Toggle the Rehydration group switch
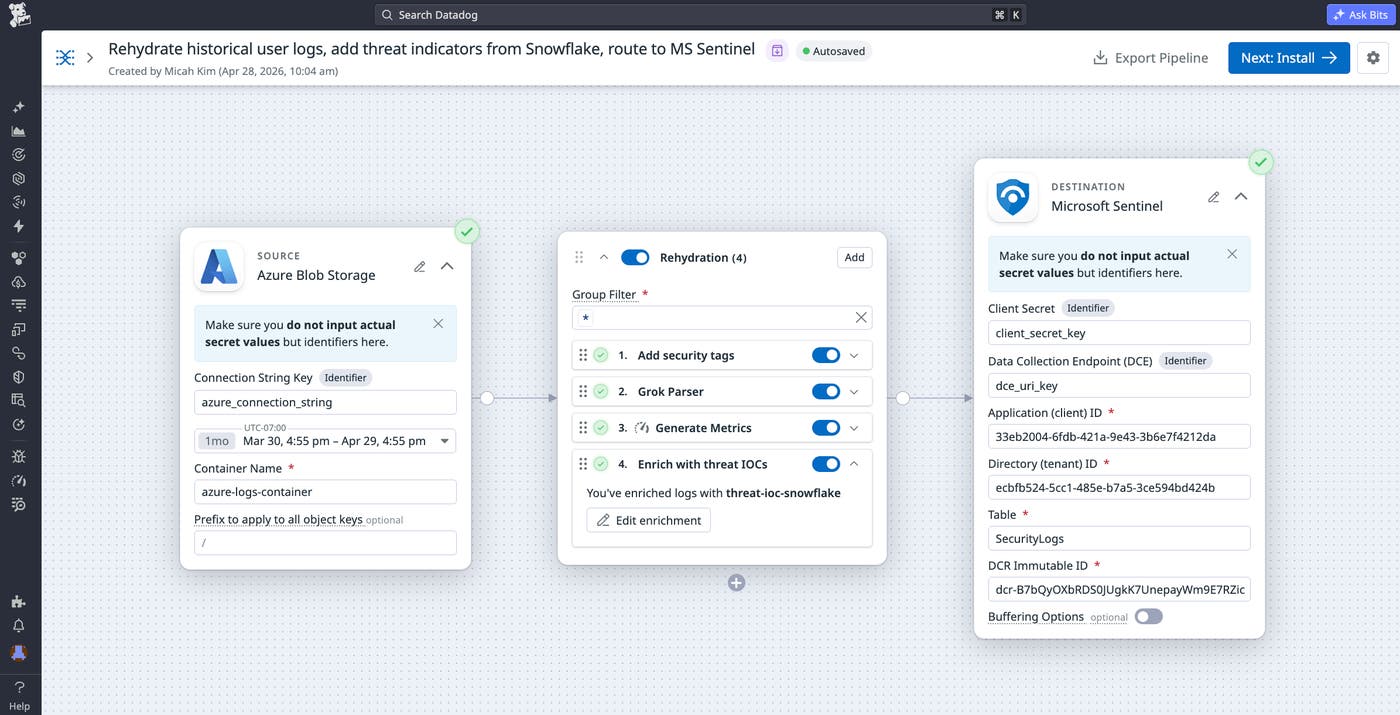The width and height of the screenshot is (1400, 715). (x=635, y=258)
